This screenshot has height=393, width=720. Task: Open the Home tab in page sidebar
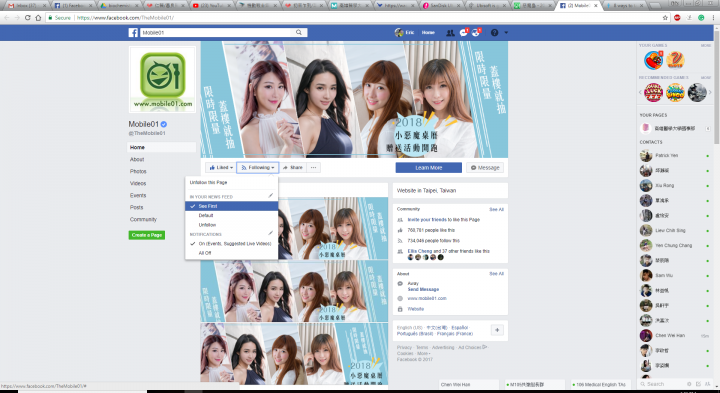162,147
